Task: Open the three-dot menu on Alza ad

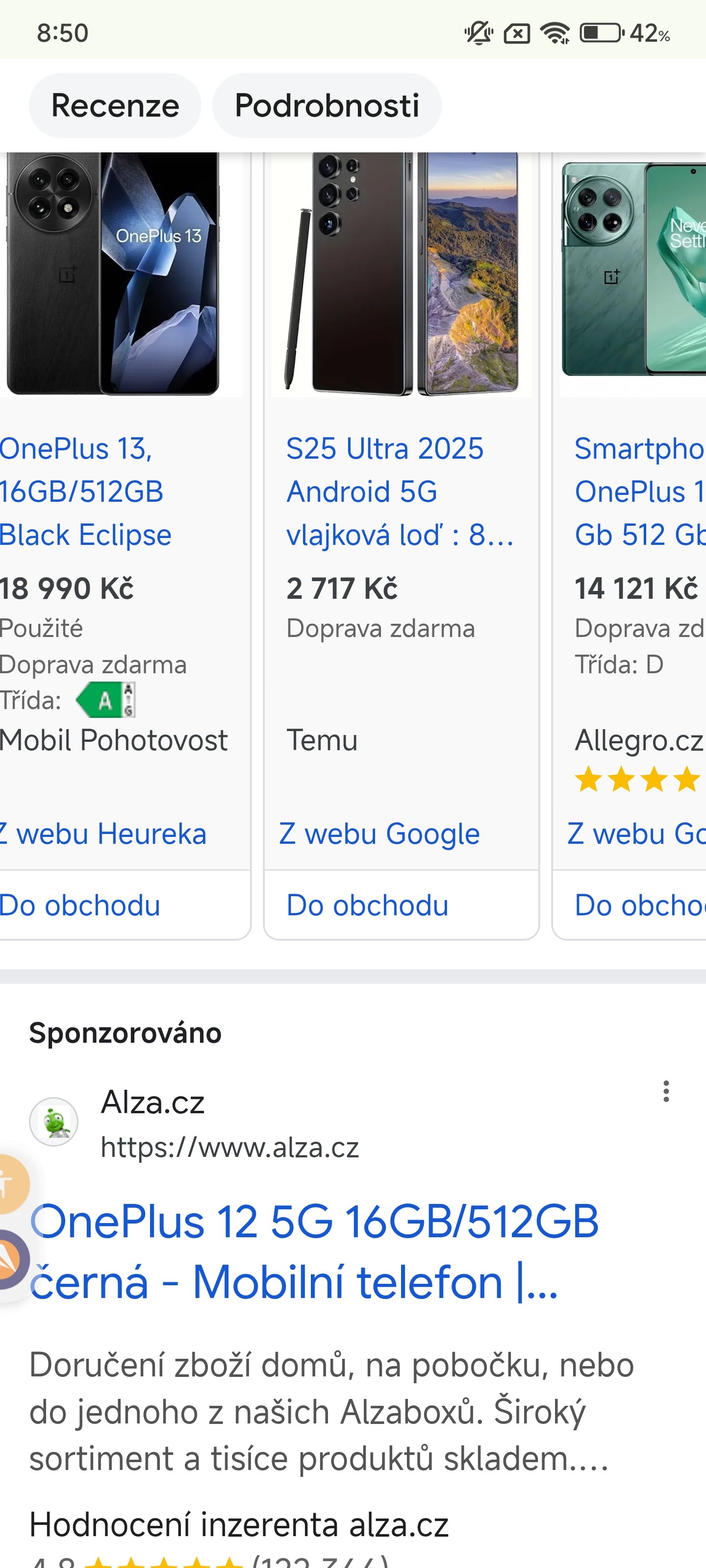Action: pyautogui.click(x=666, y=1091)
